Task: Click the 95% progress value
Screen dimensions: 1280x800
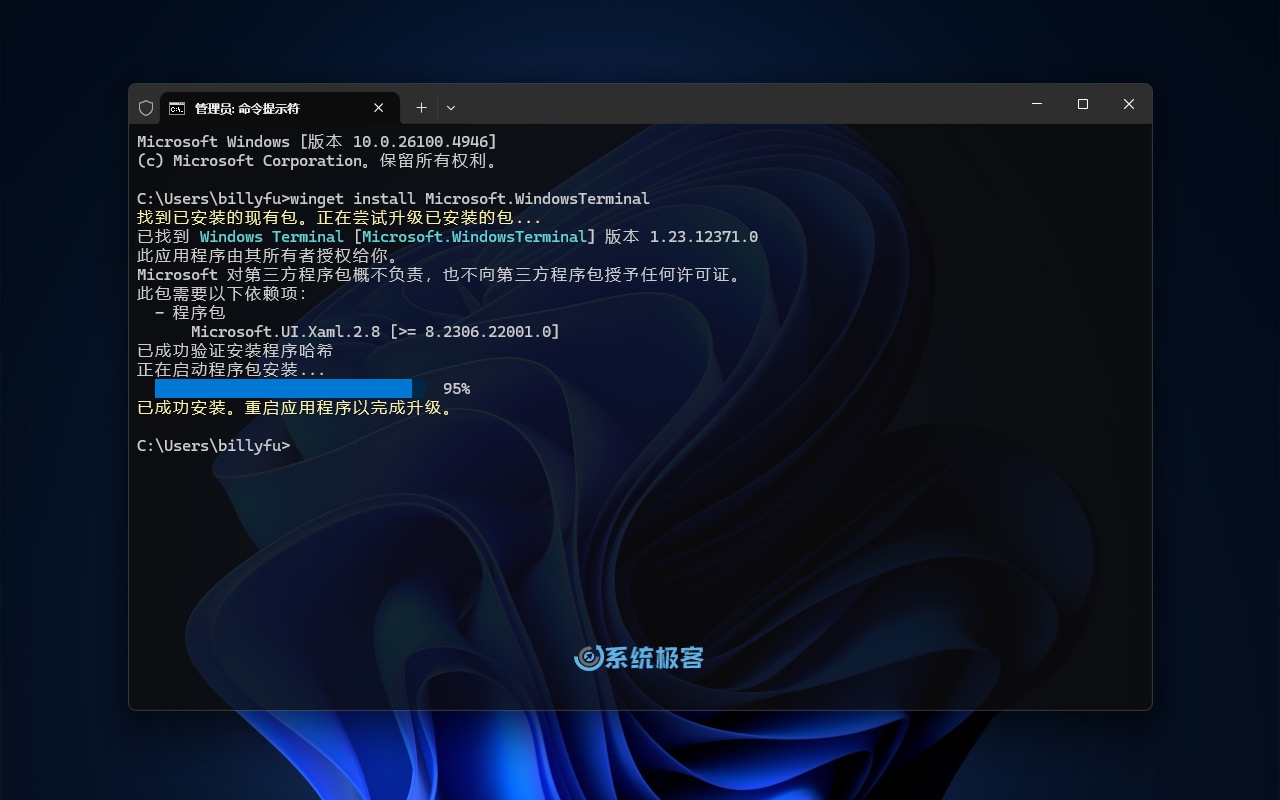Action: tap(456, 388)
